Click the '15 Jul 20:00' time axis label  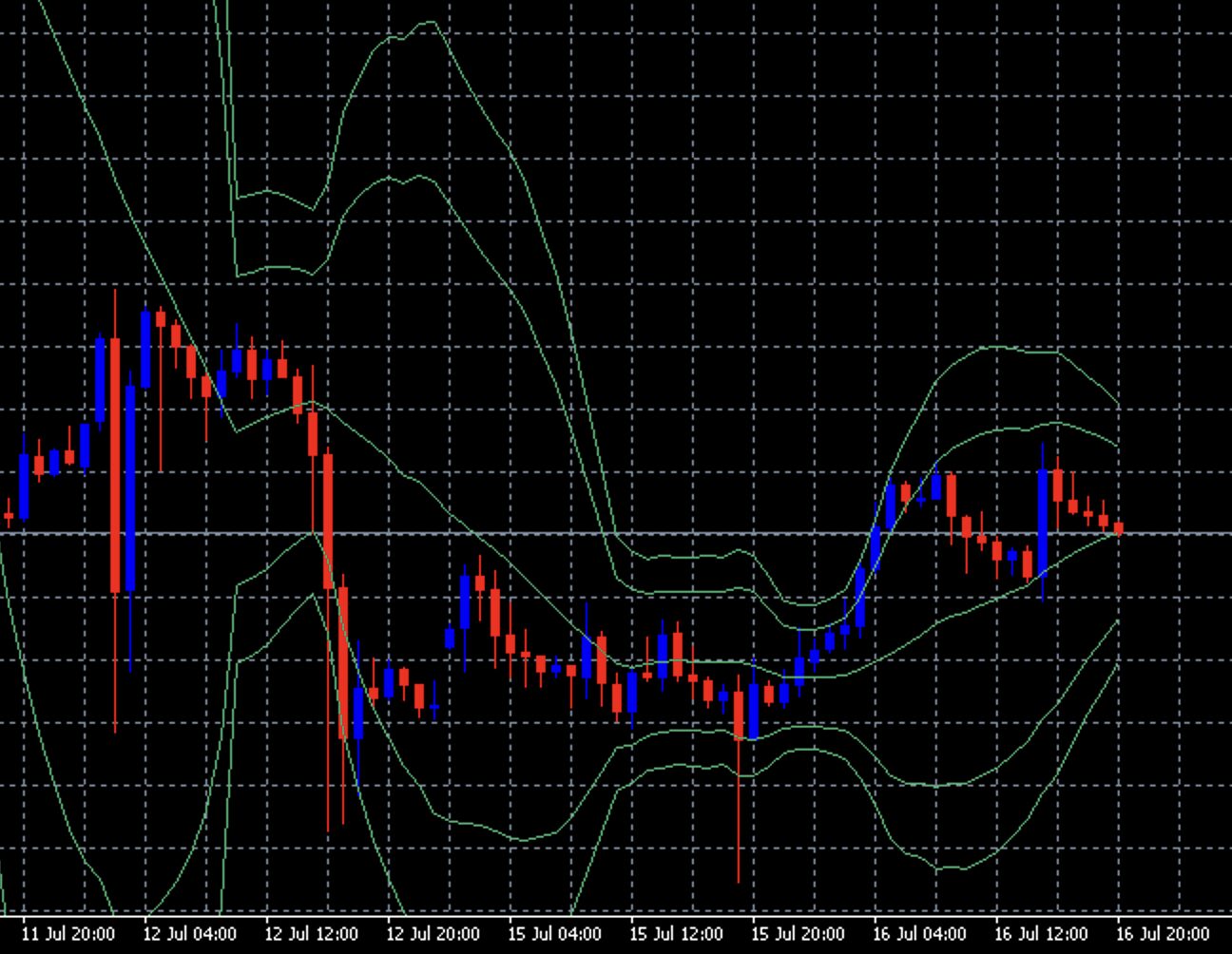(798, 934)
